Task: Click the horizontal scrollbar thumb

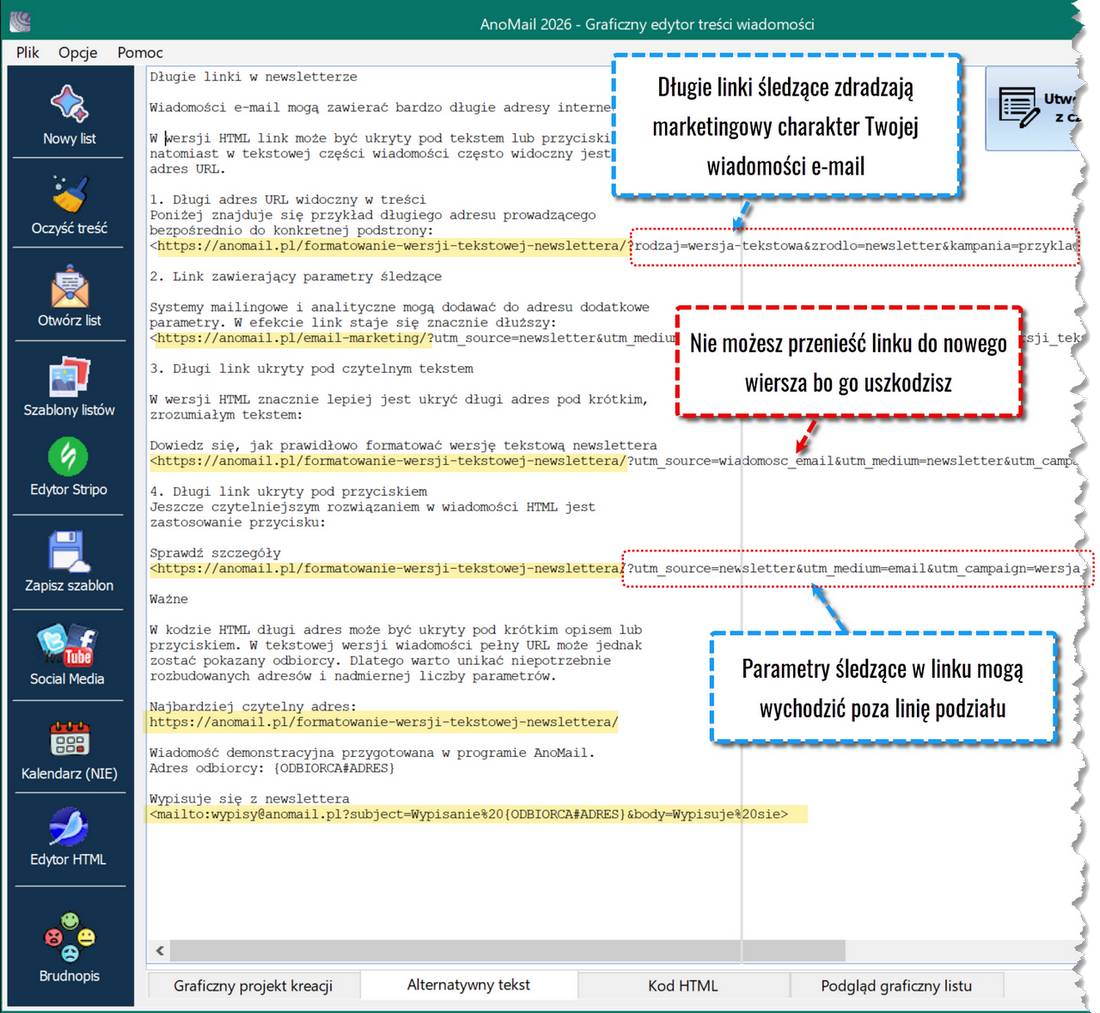Action: 507,951
